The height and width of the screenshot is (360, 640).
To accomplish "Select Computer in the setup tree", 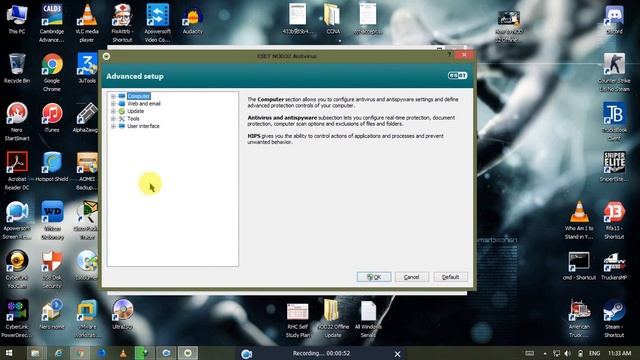I will pos(139,96).
